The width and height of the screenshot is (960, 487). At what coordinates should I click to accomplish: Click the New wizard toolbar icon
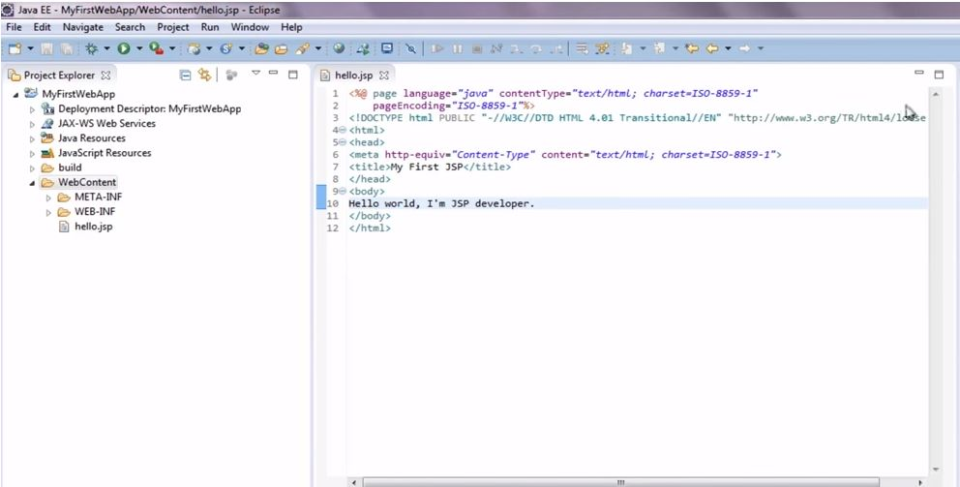coord(14,48)
